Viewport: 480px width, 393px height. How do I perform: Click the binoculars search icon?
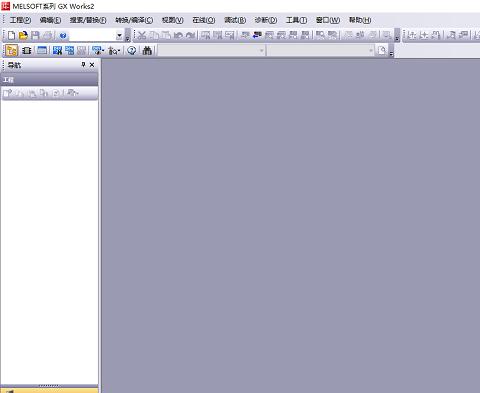pos(147,51)
